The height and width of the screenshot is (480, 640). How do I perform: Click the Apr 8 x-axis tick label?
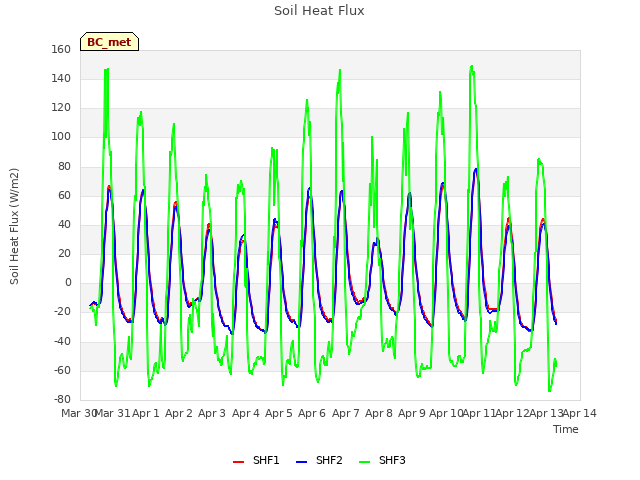click(379, 413)
